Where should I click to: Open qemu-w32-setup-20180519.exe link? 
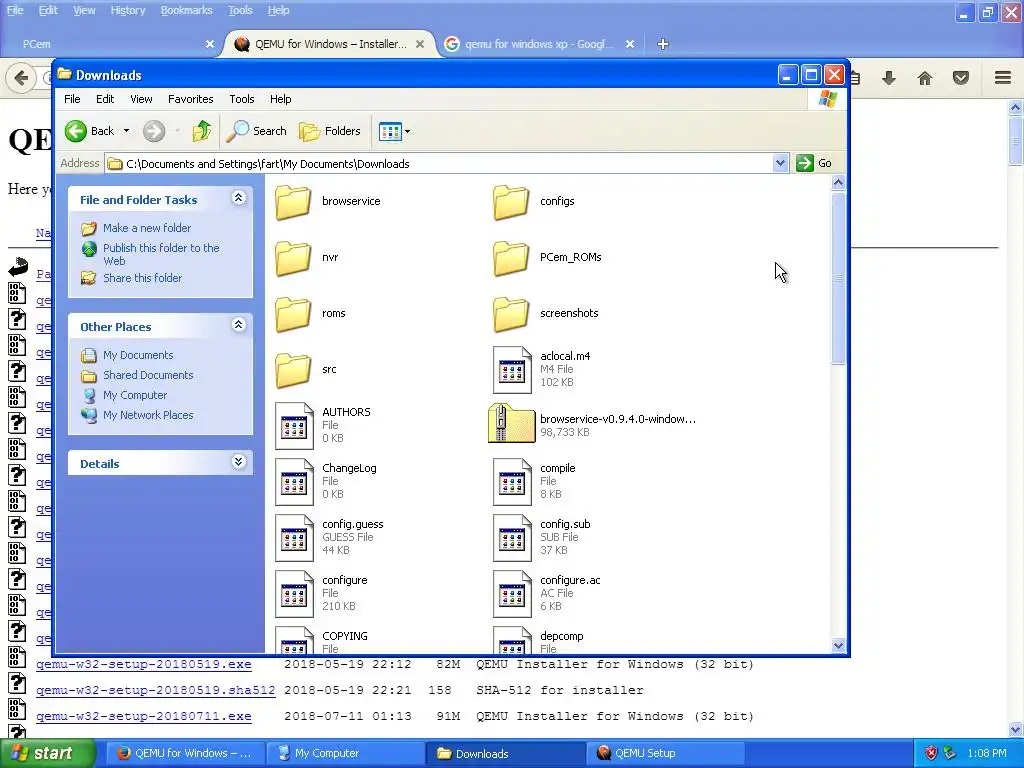(x=144, y=664)
